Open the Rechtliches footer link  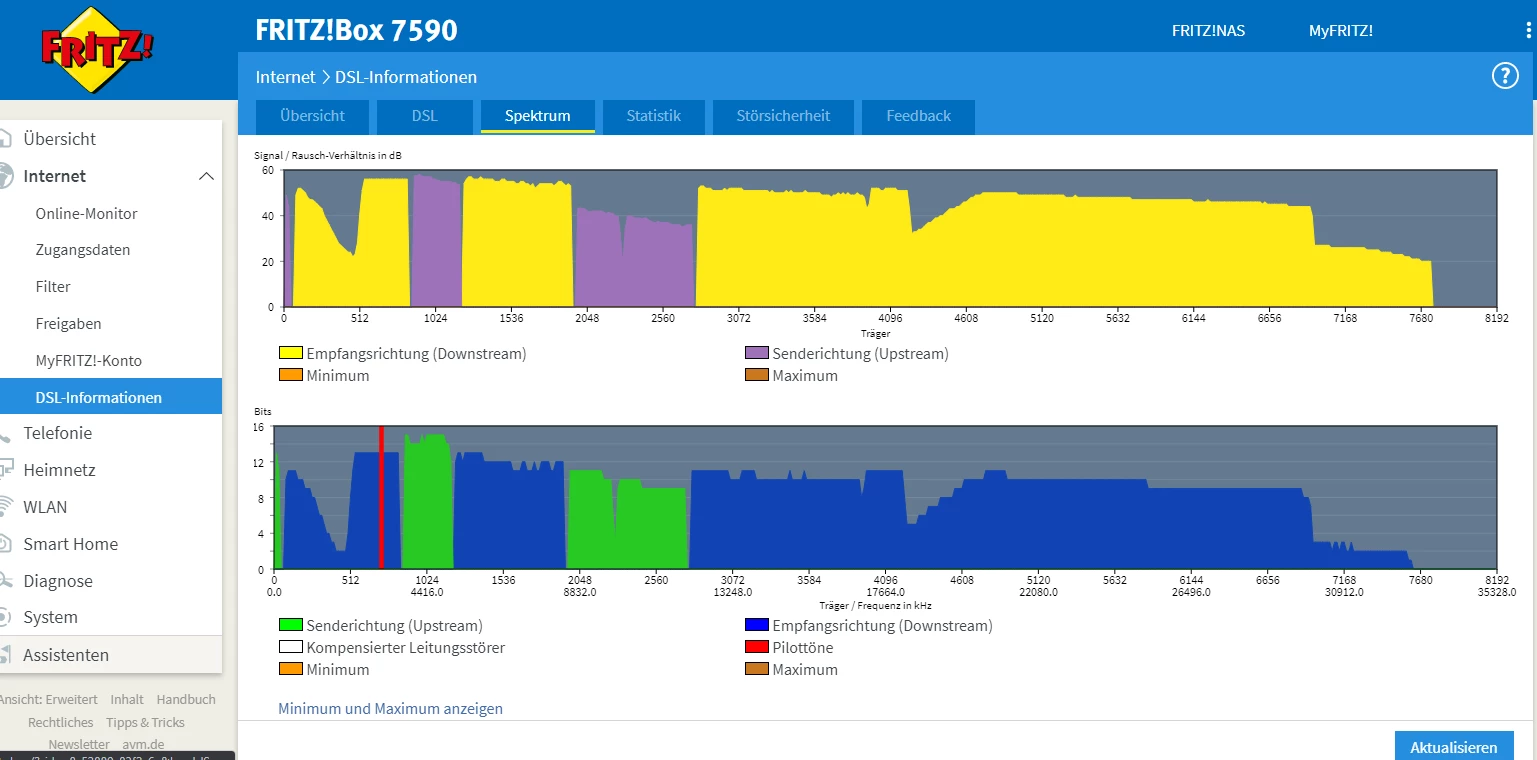pyautogui.click(x=61, y=722)
